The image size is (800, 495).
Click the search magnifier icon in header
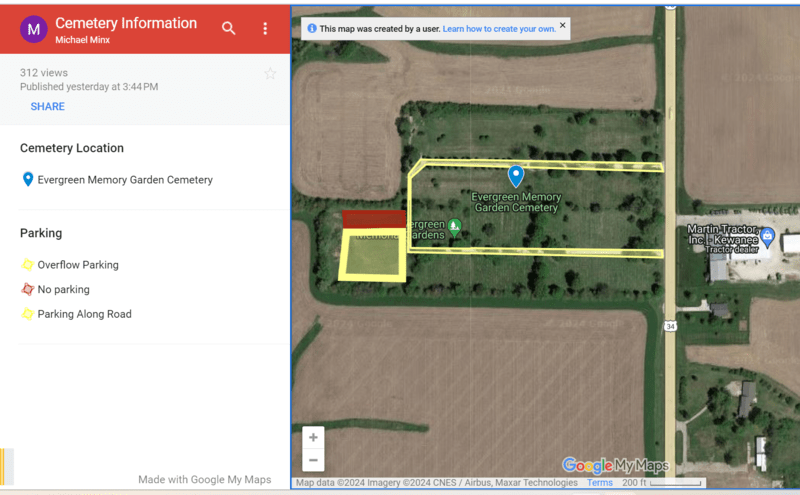[x=229, y=29]
